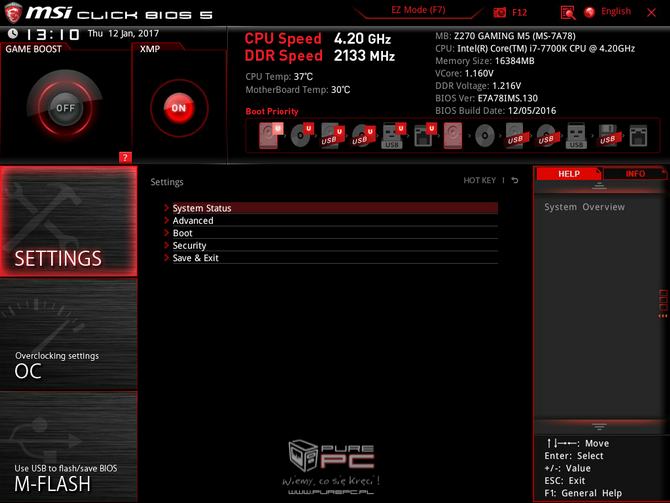Select the UEFI CD/DVD boot device icon

(301, 135)
